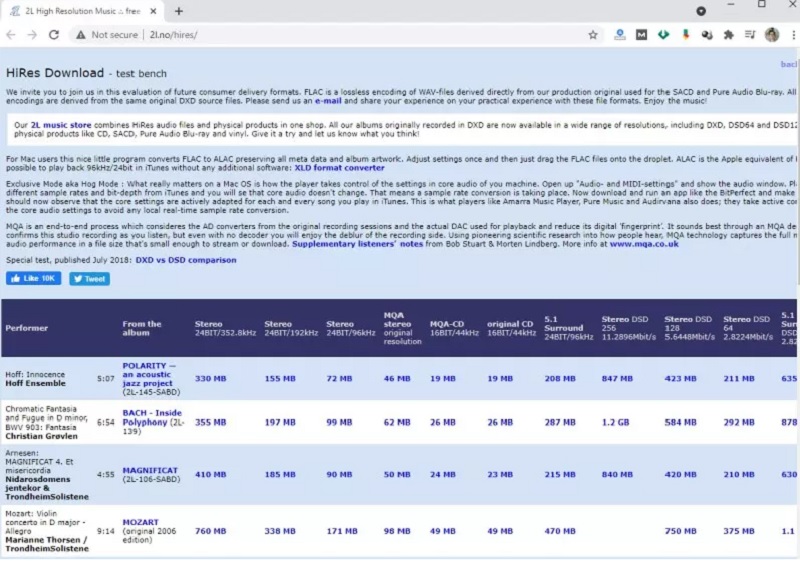Bookmark this page with the star icon
800x561 pixels.
[x=593, y=35]
